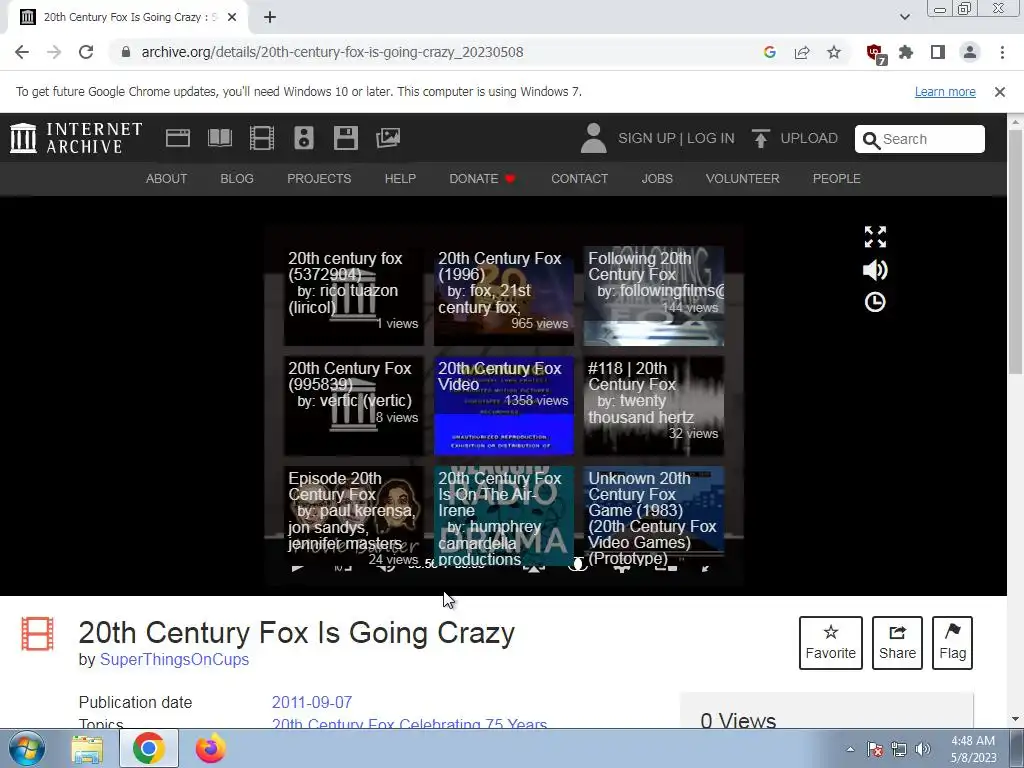Screen dimensions: 1024x768
Task: Open the VOLUNTEER menu item
Action: 743,178
